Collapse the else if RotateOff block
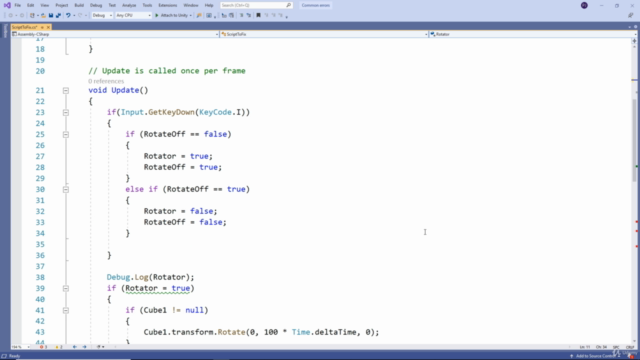The height and width of the screenshot is (360, 640). click(66, 190)
